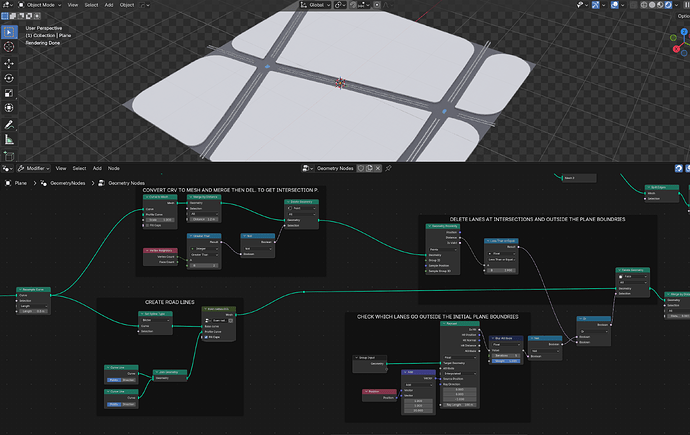
Task: Open Bezier dropdown on Set Spline Type node
Action: coord(156,320)
